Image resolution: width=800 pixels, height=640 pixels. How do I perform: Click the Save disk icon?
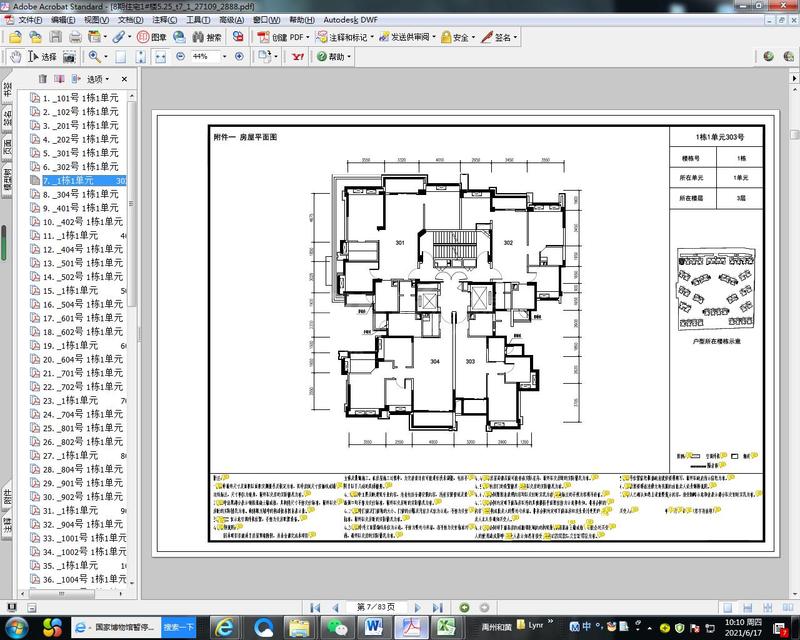[x=56, y=37]
